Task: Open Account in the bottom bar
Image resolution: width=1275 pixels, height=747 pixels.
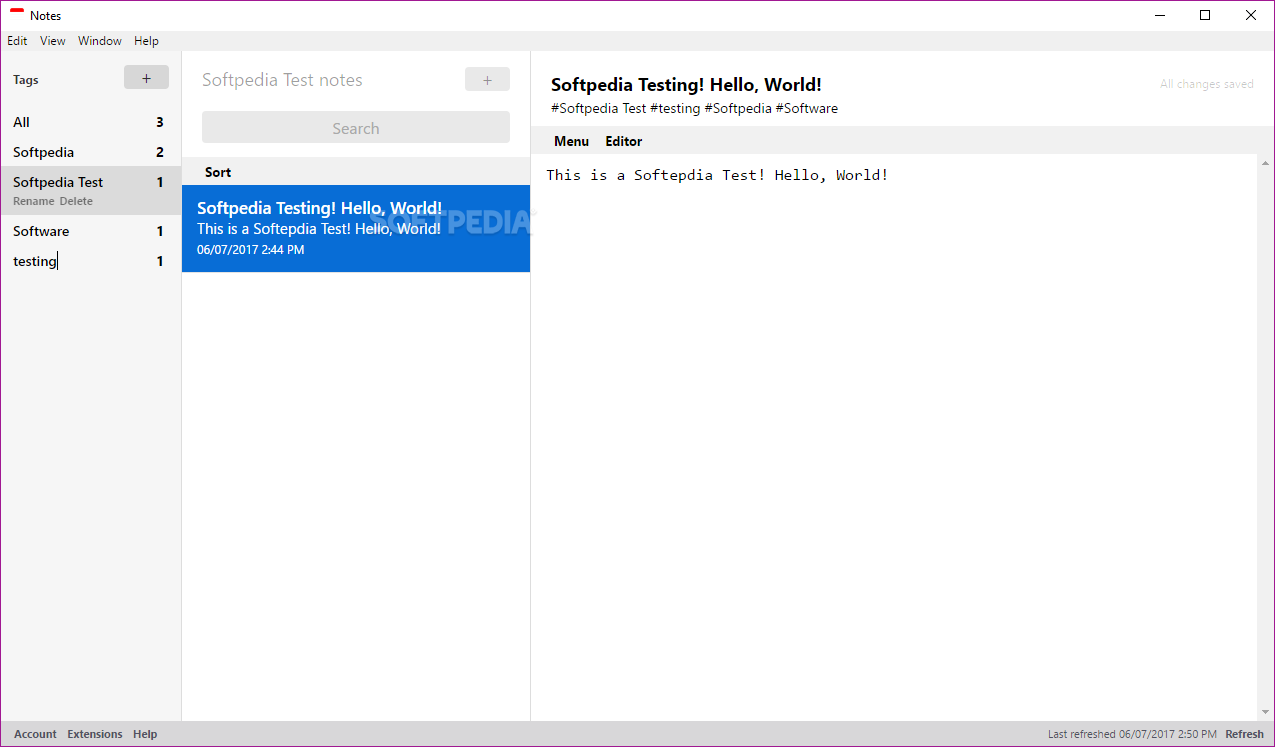Action: 35,734
